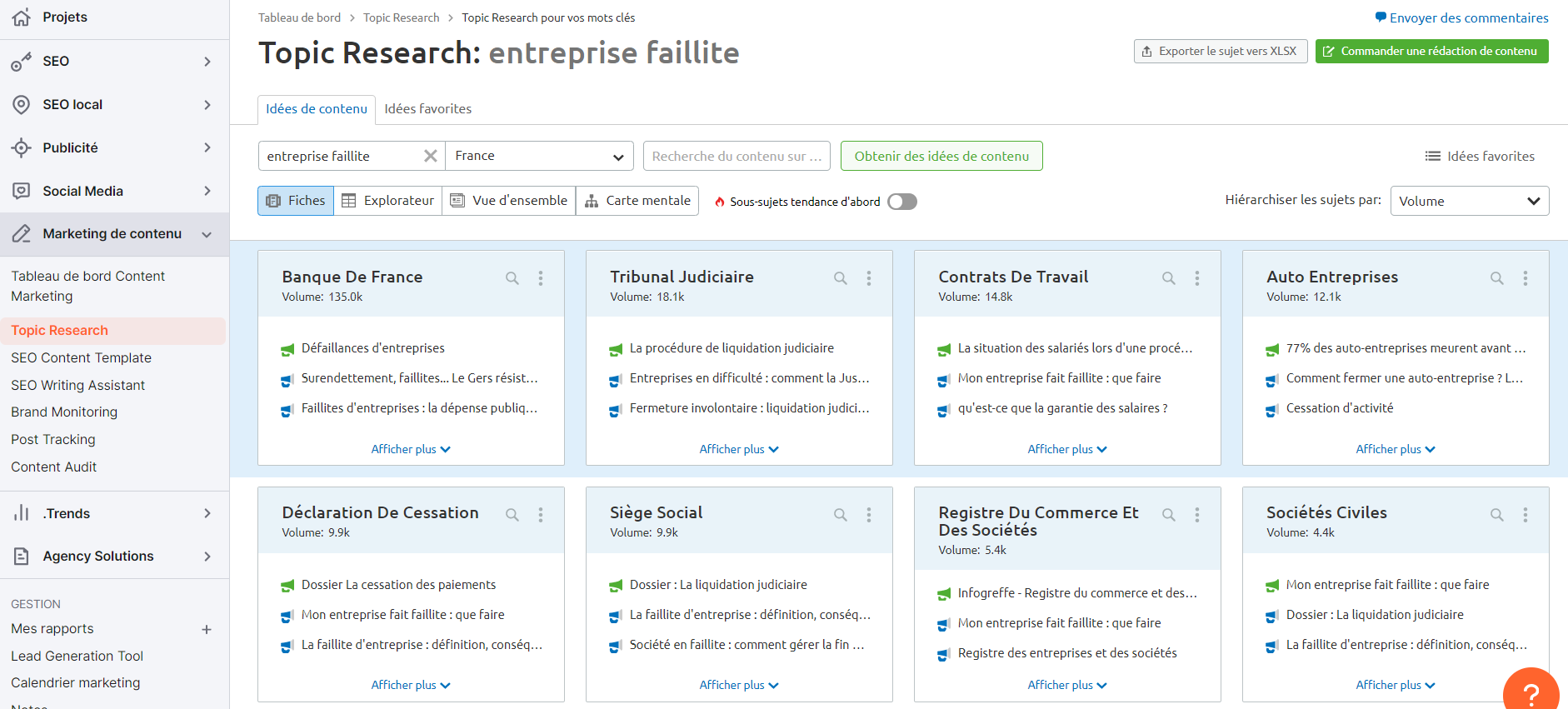Image resolution: width=1568 pixels, height=709 pixels.
Task: Collapse the Marketing de contenu section chevron
Action: tap(207, 235)
